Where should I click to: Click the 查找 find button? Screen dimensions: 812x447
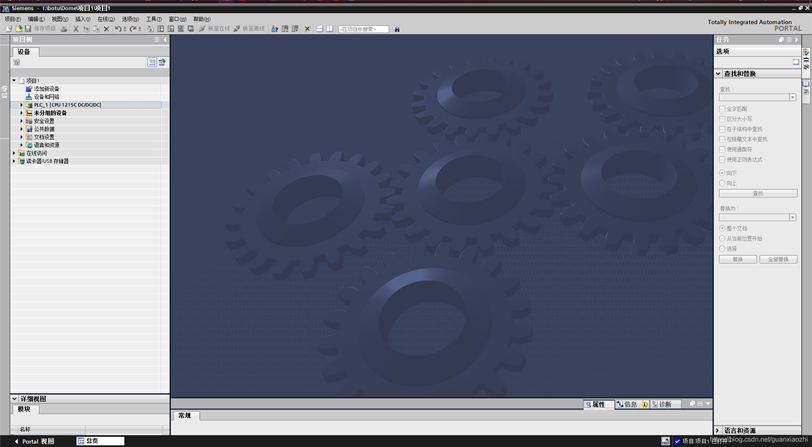click(758, 193)
